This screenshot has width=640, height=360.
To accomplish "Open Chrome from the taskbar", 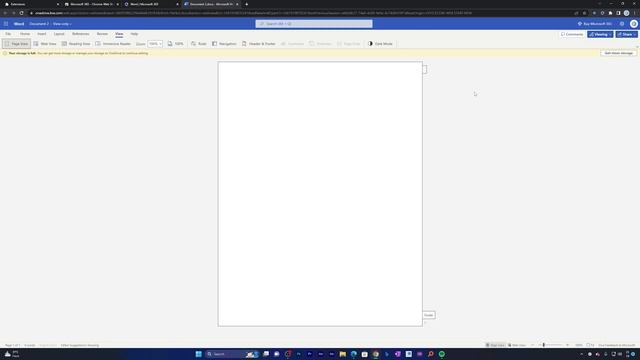I will point(376,354).
